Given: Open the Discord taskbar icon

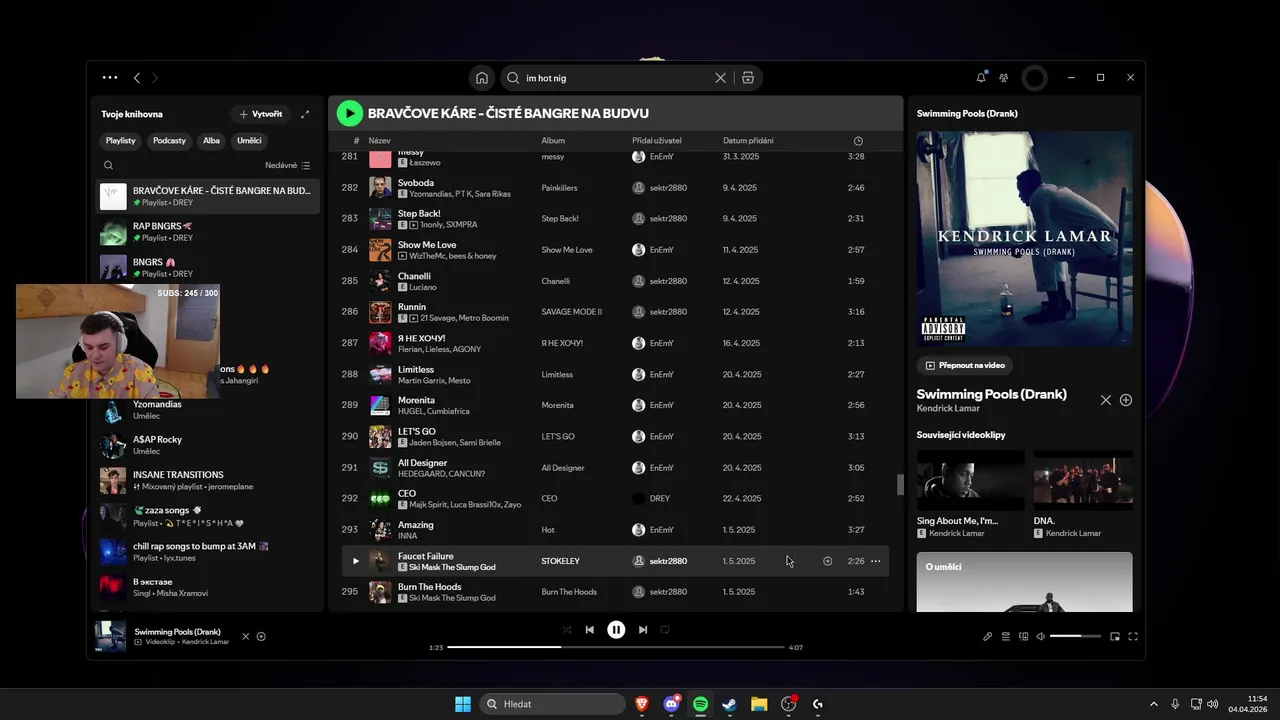Looking at the screenshot, I should tap(671, 704).
